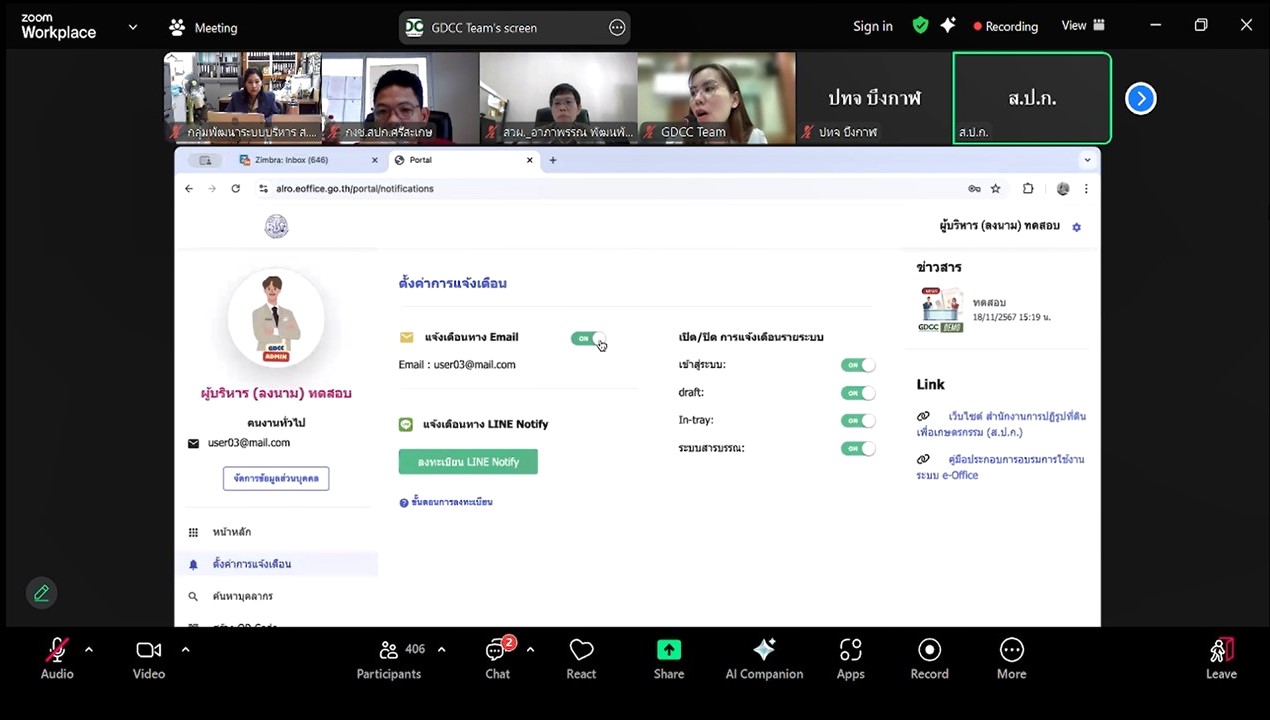Screen dimensions: 1270x720
Task: Toggle the เข้าสู่ระบบ notification switch
Action: tap(858, 365)
